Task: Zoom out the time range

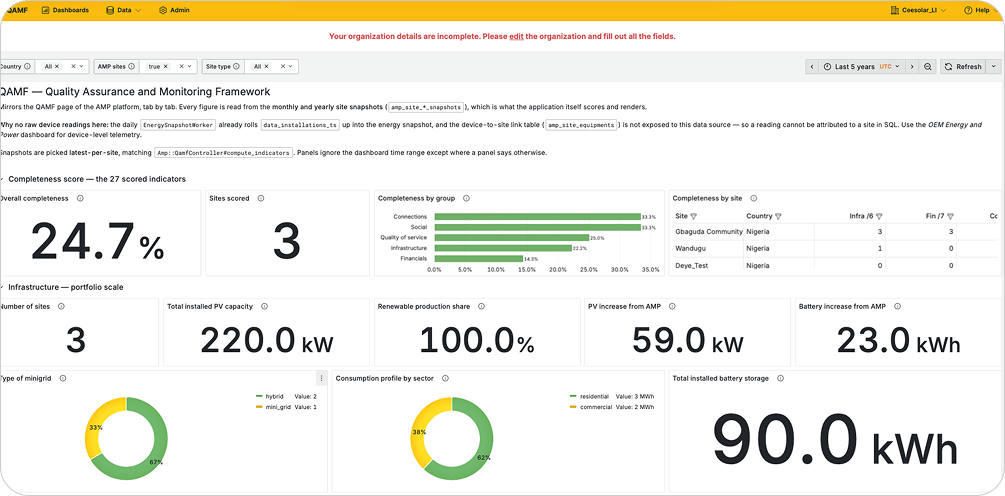Action: pos(927,67)
